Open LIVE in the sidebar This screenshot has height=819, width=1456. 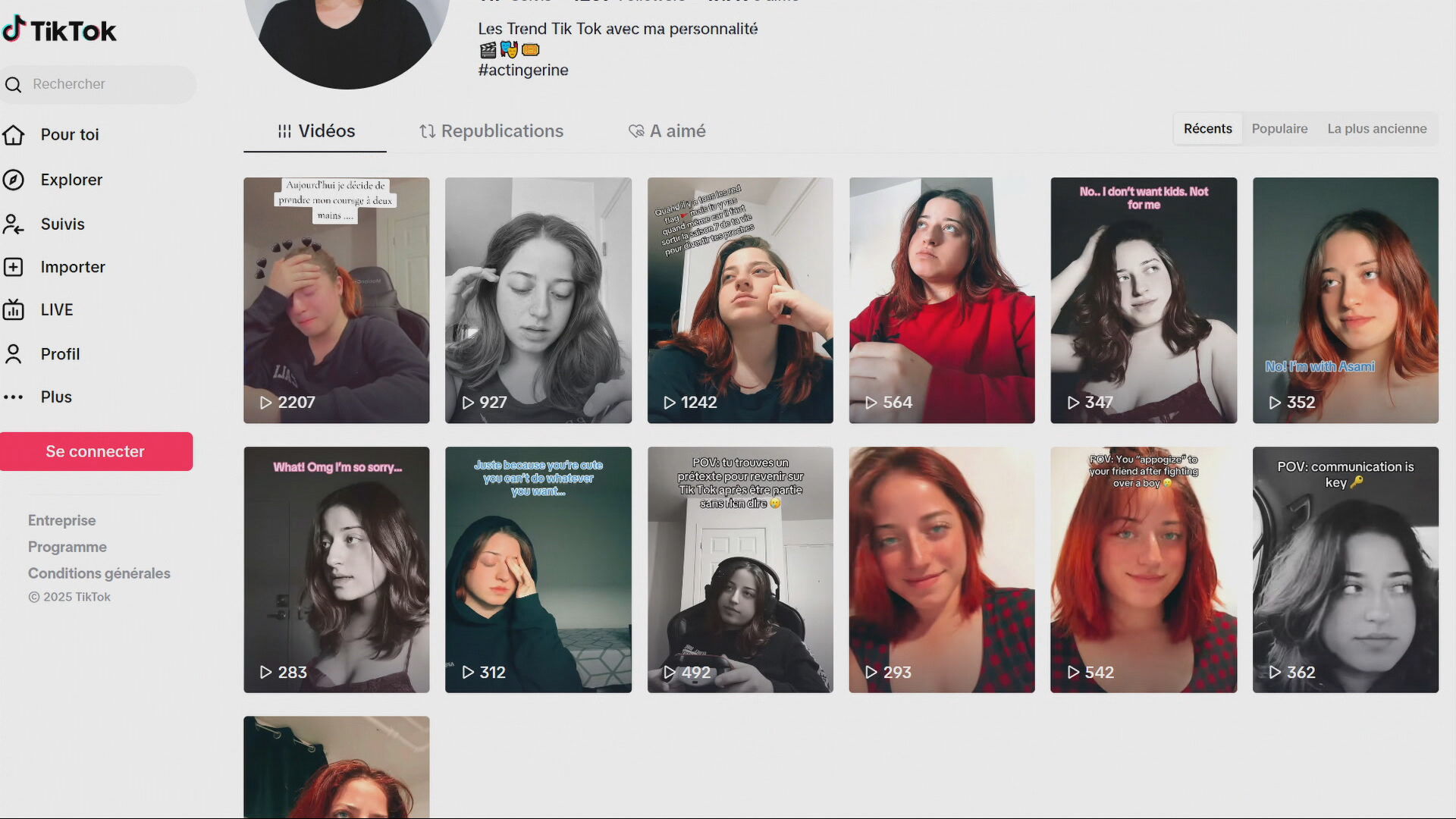(57, 309)
